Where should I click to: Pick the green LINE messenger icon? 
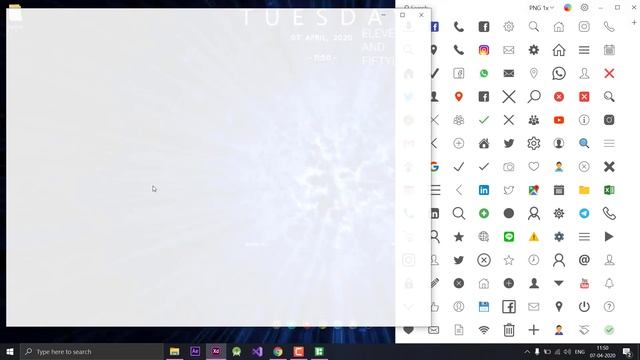coord(509,237)
